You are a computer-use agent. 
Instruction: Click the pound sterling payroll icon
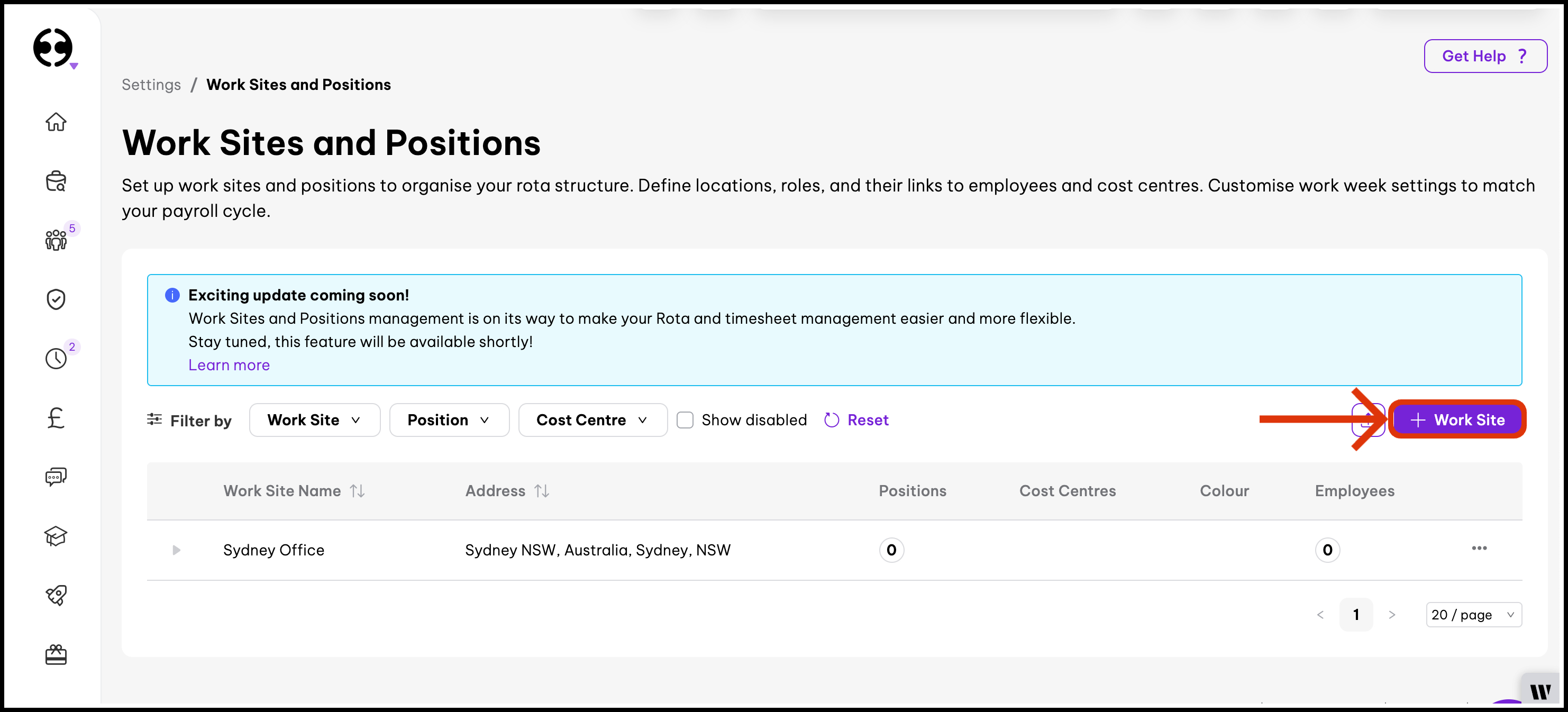coord(56,417)
